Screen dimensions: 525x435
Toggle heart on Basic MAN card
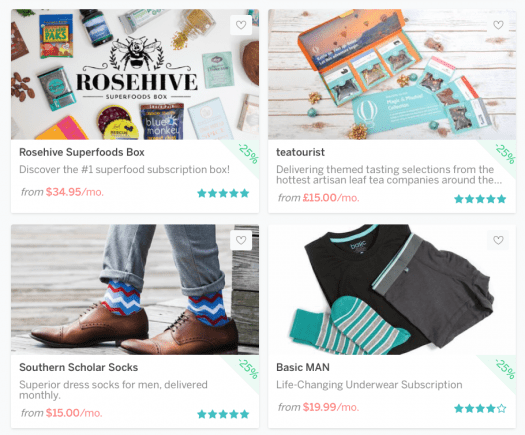pyautogui.click(x=498, y=240)
